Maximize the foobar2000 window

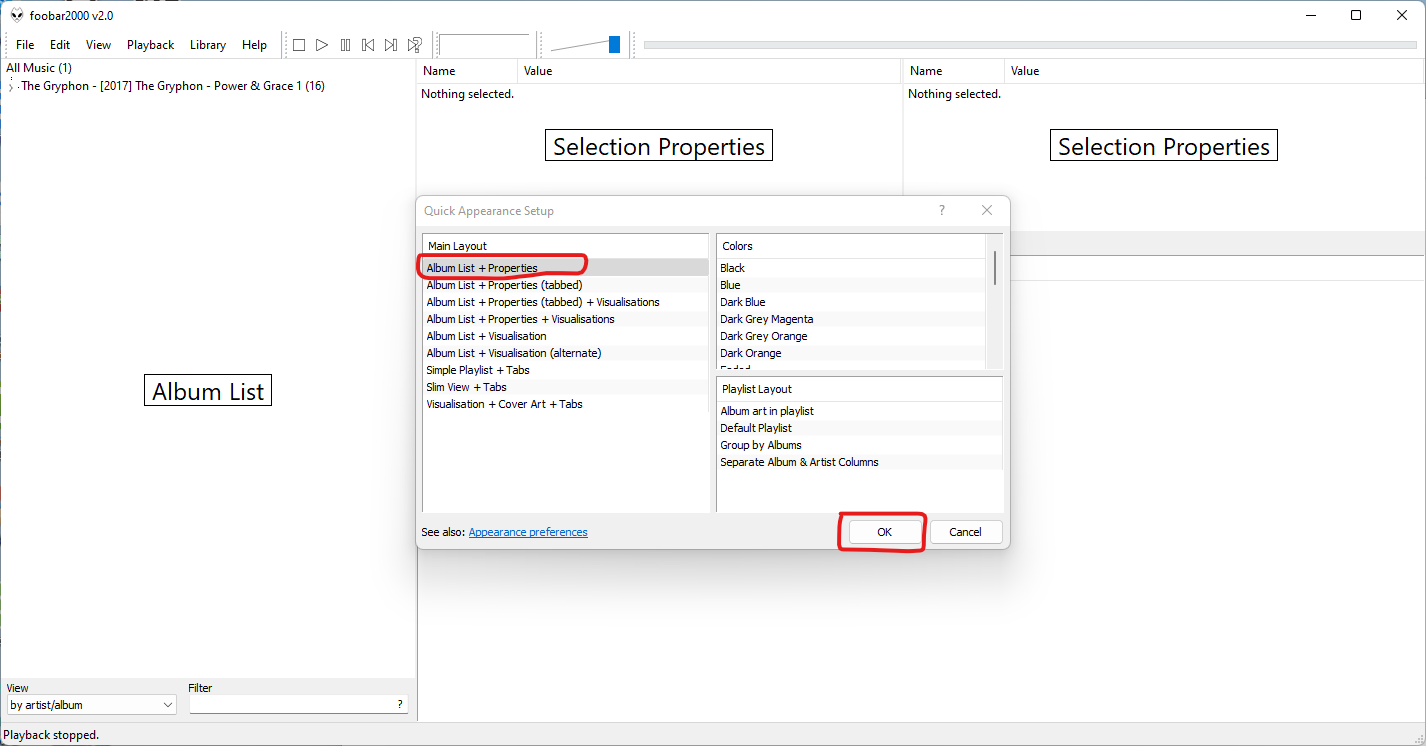tap(1356, 15)
